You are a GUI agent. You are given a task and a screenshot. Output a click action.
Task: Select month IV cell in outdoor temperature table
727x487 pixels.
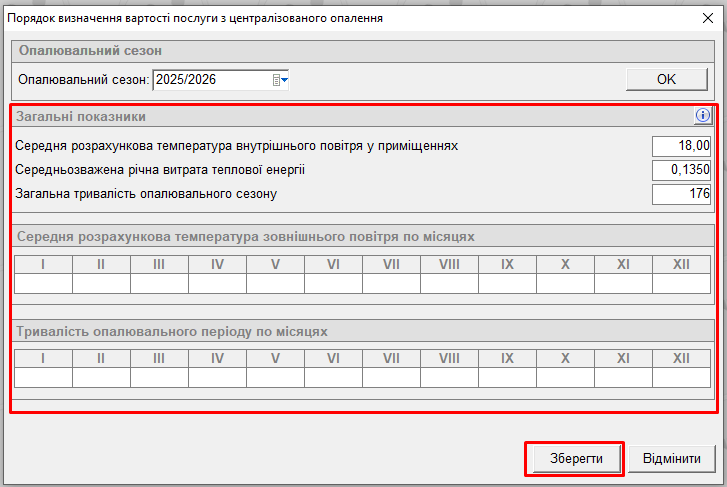pos(217,284)
